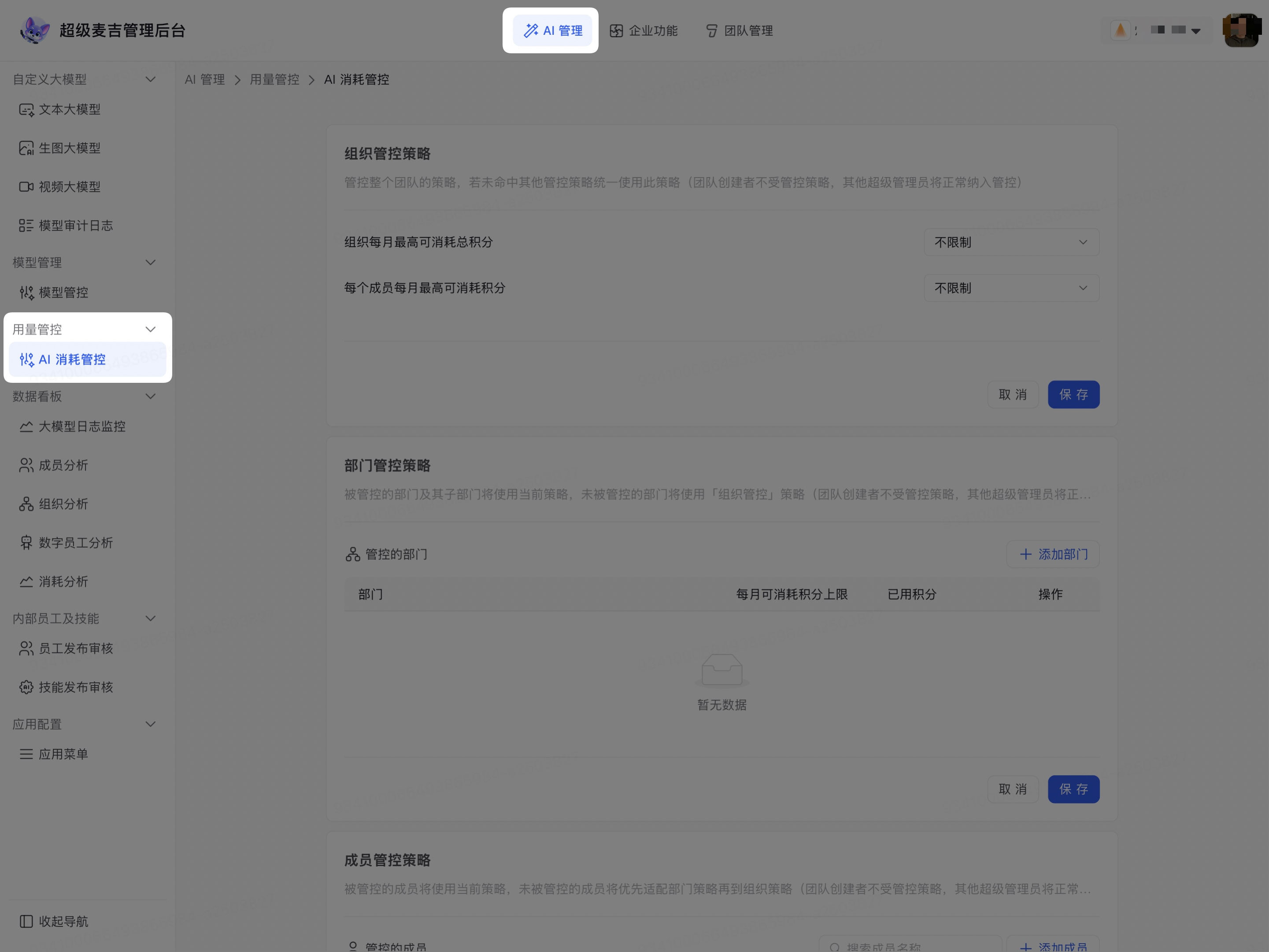Open 模型管控 in the sidebar
This screenshot has height=952, width=1269.
tap(87, 293)
